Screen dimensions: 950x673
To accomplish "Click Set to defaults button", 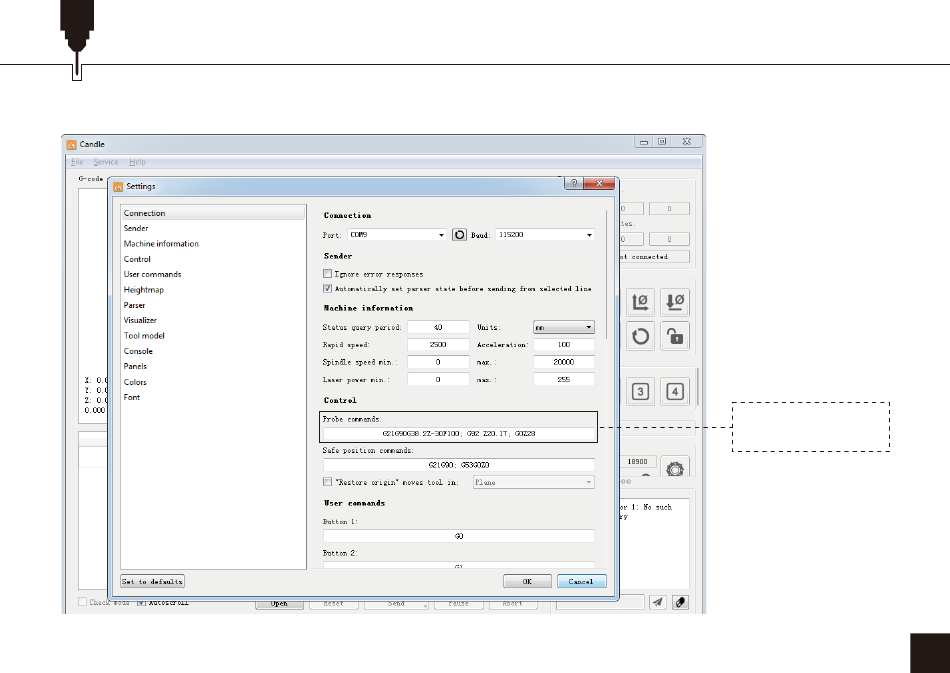I will click(152, 582).
